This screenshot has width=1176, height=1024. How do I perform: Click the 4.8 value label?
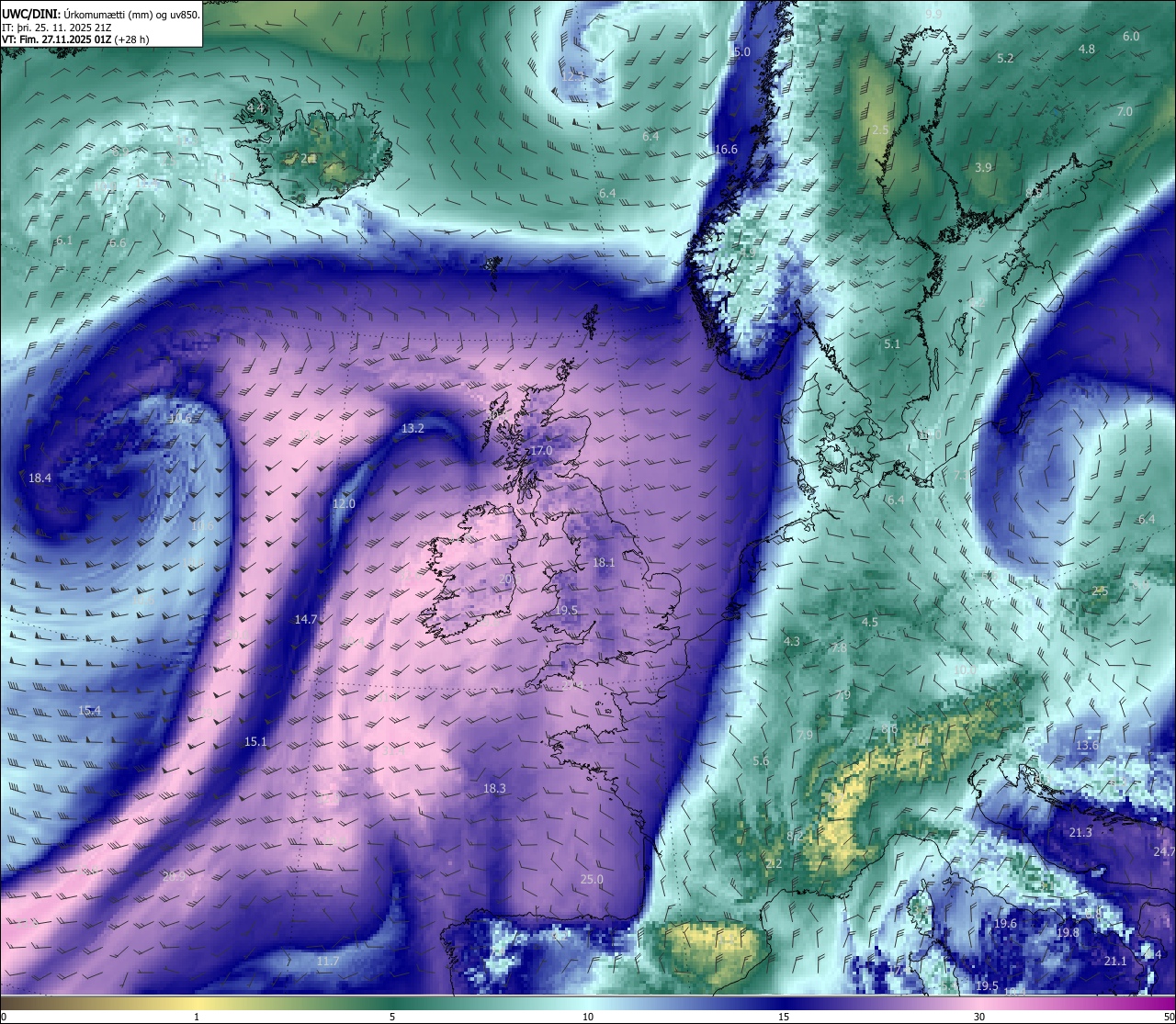(x=1087, y=50)
